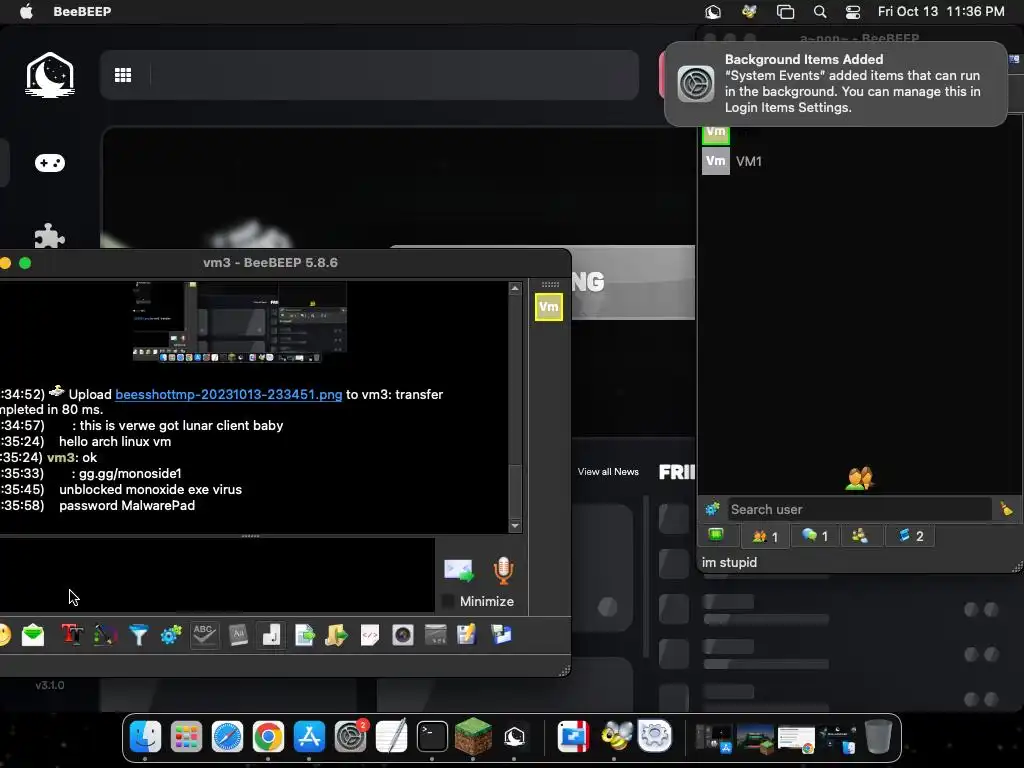Open Spotlight search in the menu bar

point(820,11)
